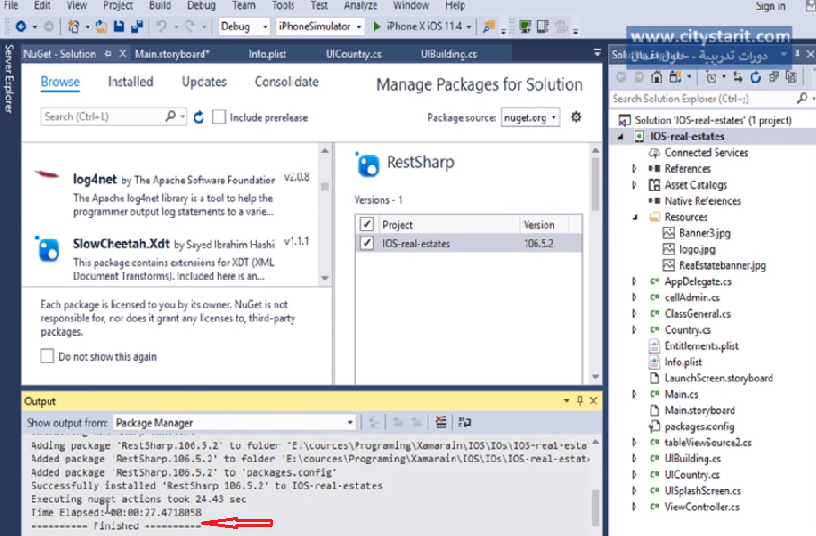
Task: Click the iOS simulator device window icon
Action: pyautogui.click(x=543, y=26)
